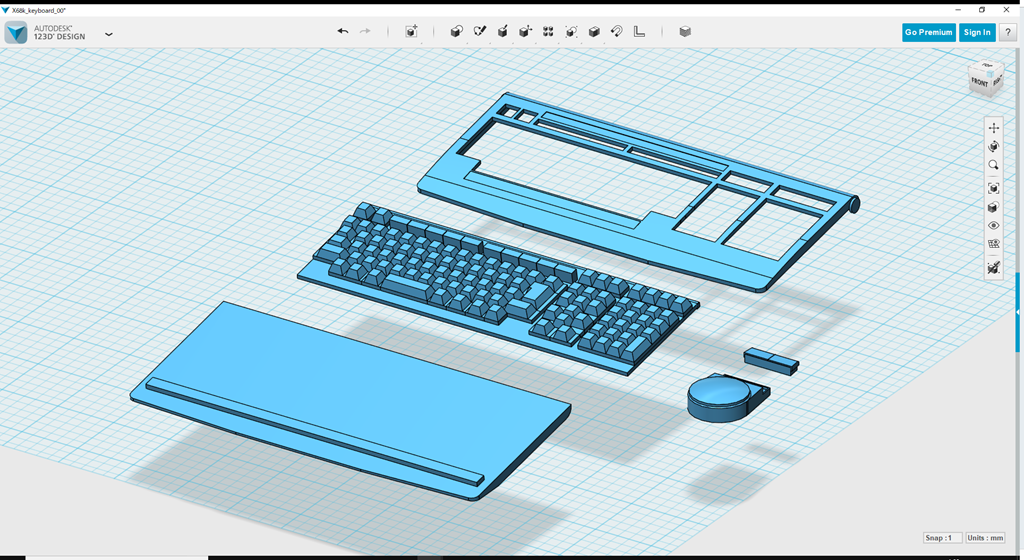The image size is (1024, 560).
Task: Open the Primitives tool in the toolbar
Action: click(456, 32)
